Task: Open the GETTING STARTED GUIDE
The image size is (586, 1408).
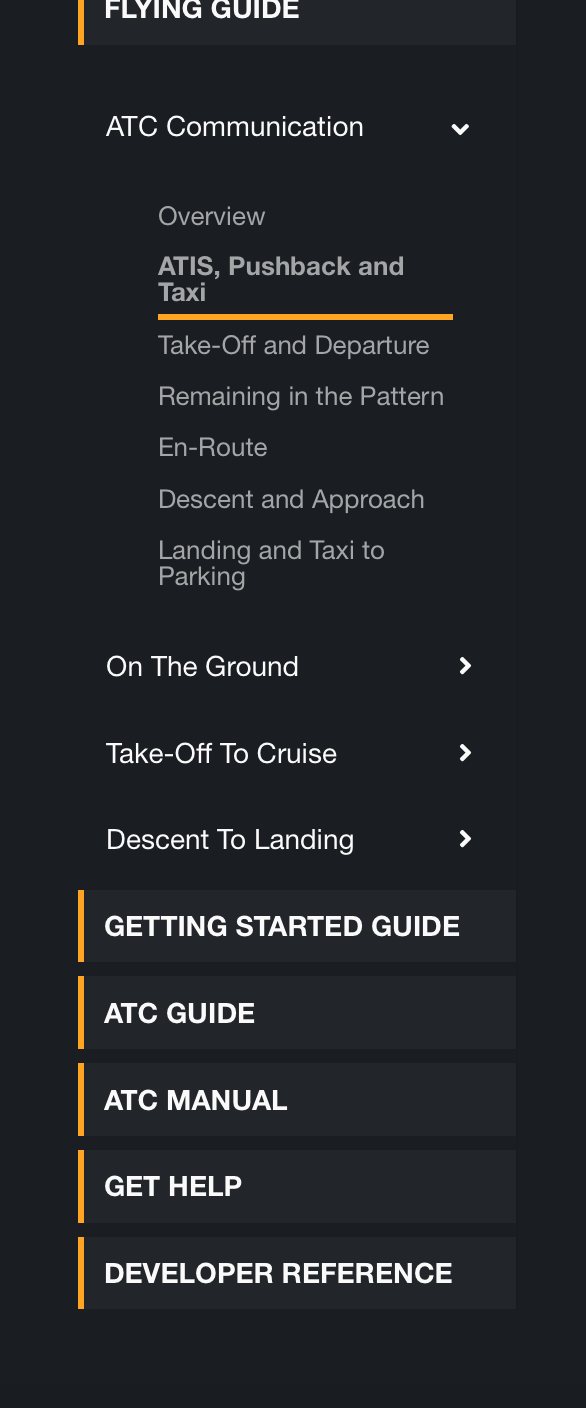Action: coord(282,926)
